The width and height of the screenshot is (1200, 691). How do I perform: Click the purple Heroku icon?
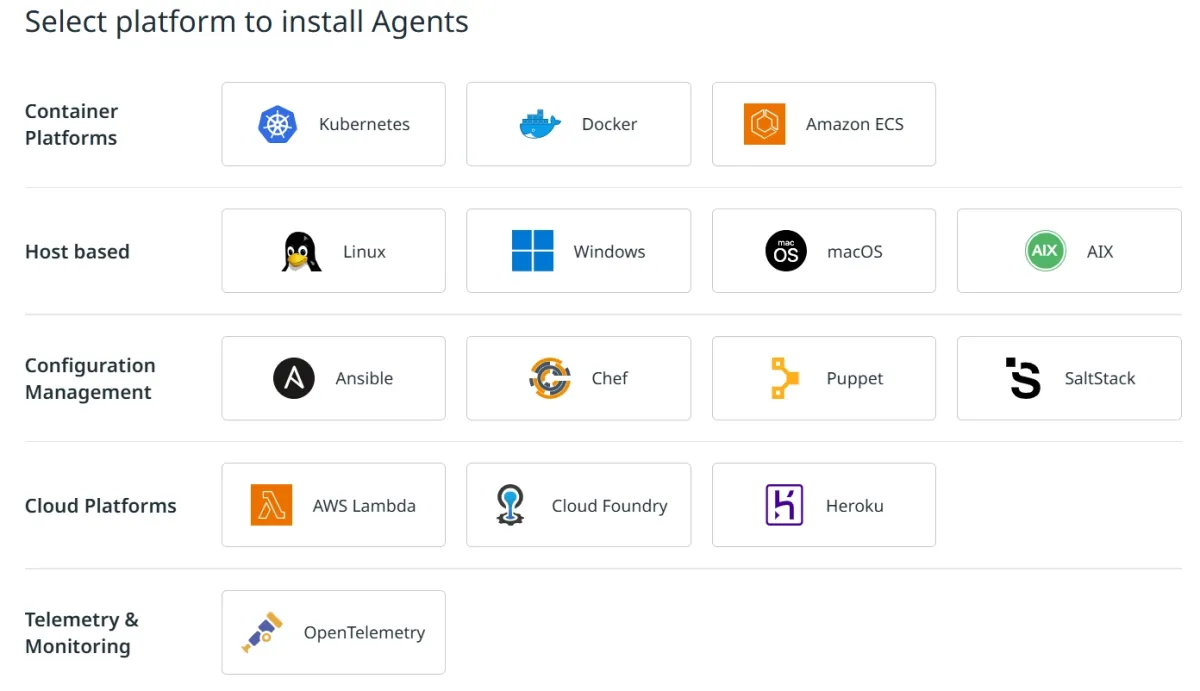784,505
